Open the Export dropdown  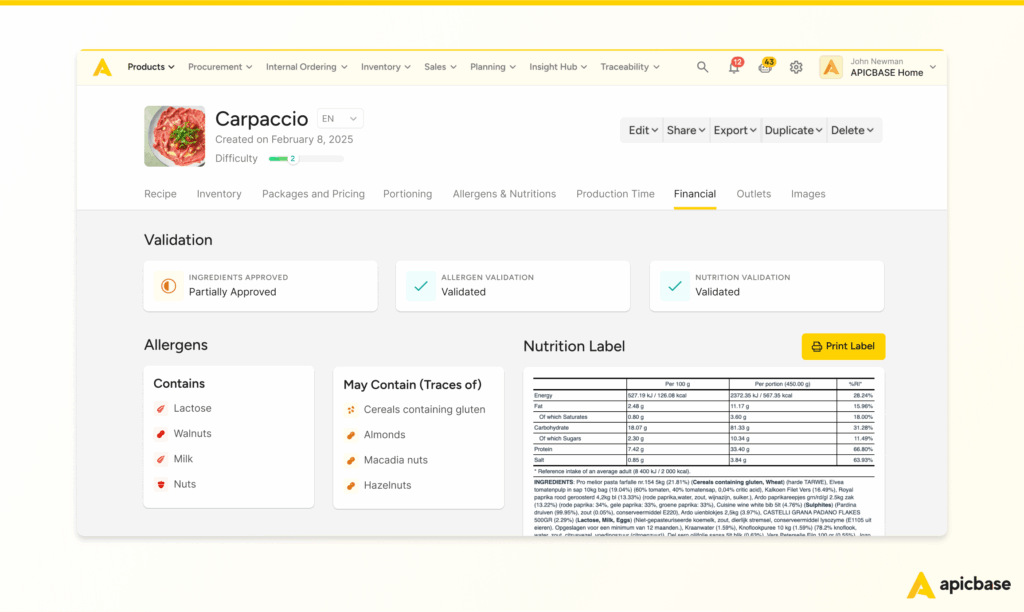click(x=735, y=130)
